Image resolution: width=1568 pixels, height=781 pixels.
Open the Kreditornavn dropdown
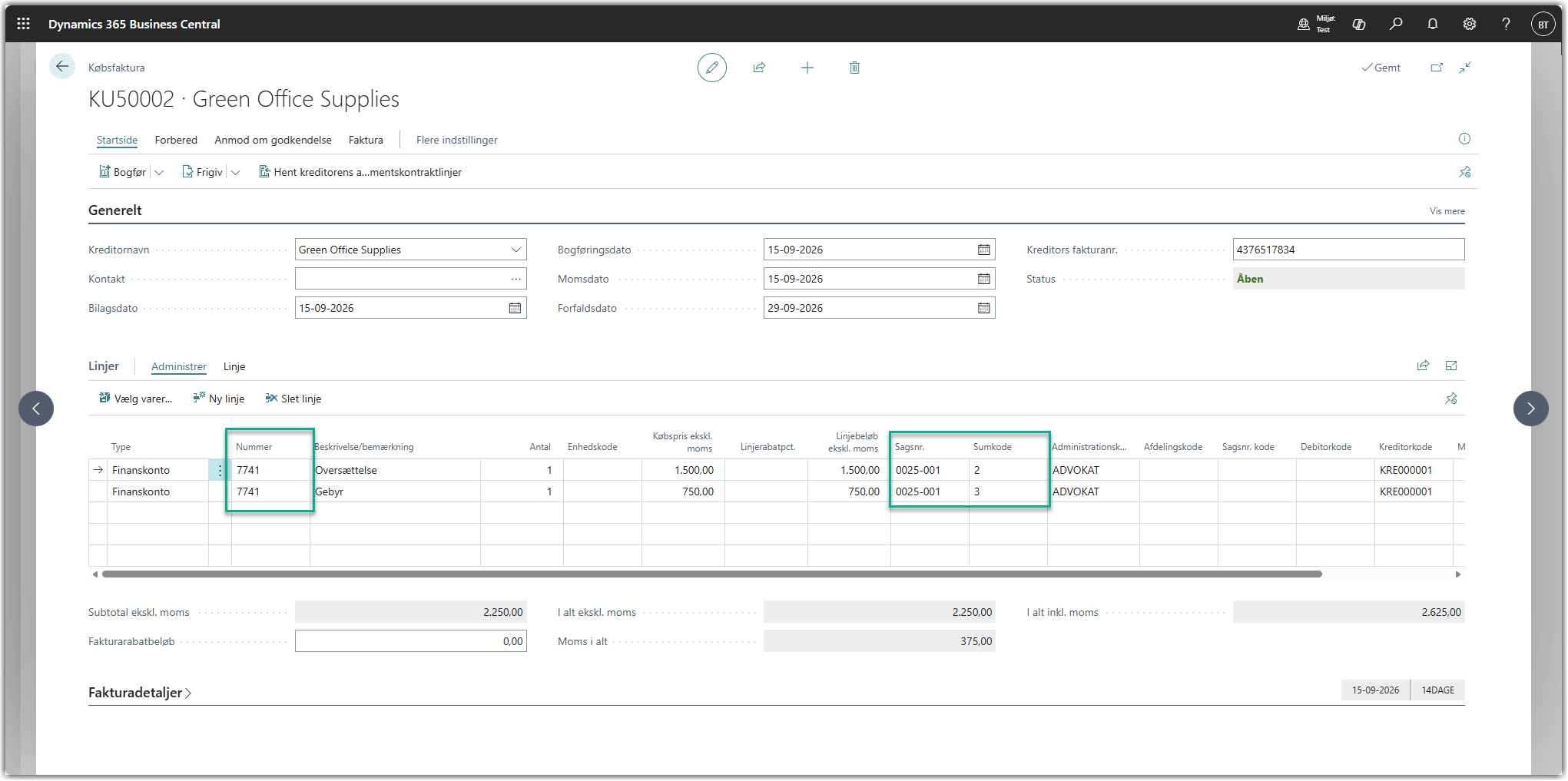tap(515, 250)
